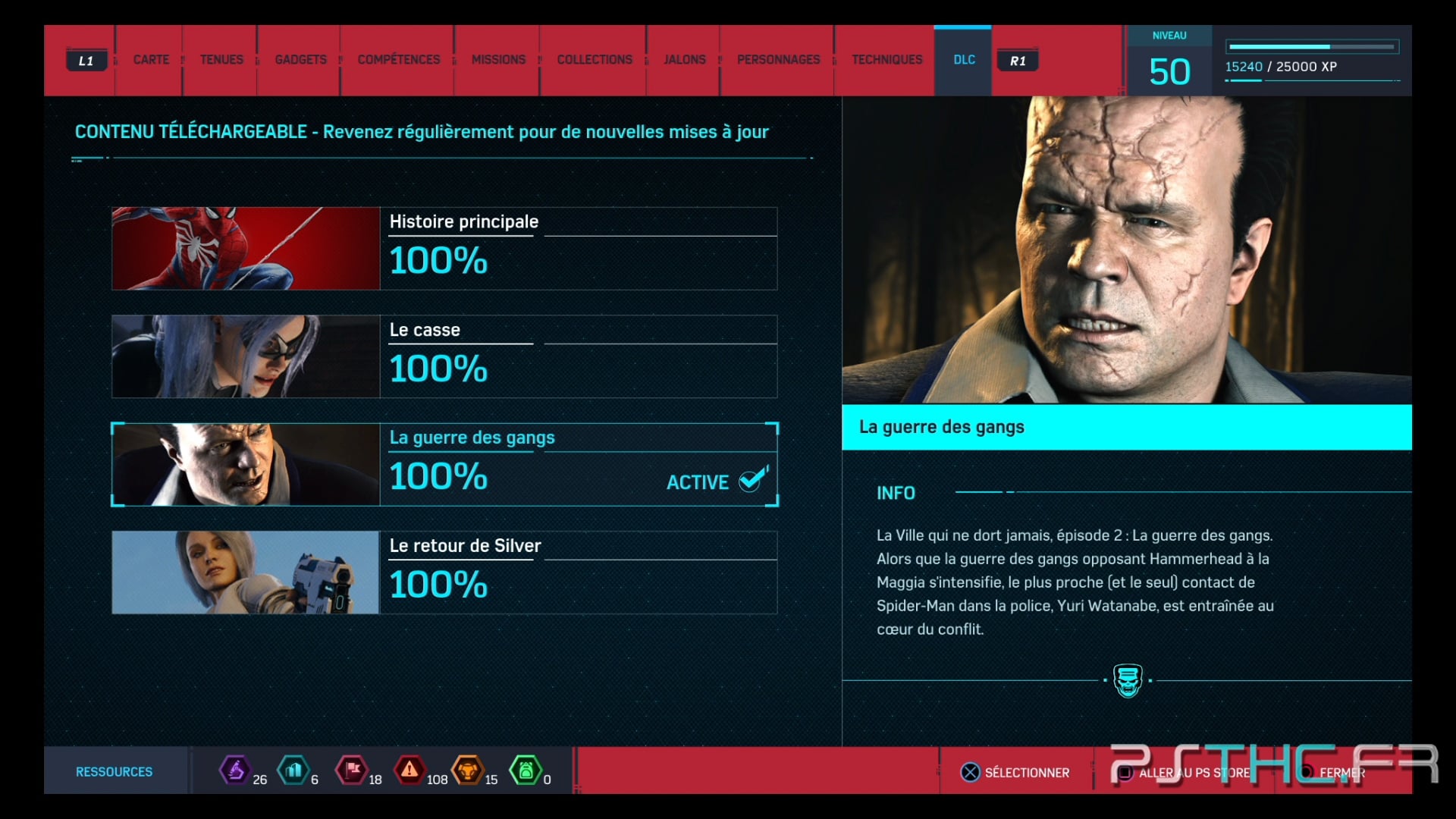Click the square button icon beside PS Store
Image resolution: width=1456 pixels, height=819 pixels.
point(1125,772)
